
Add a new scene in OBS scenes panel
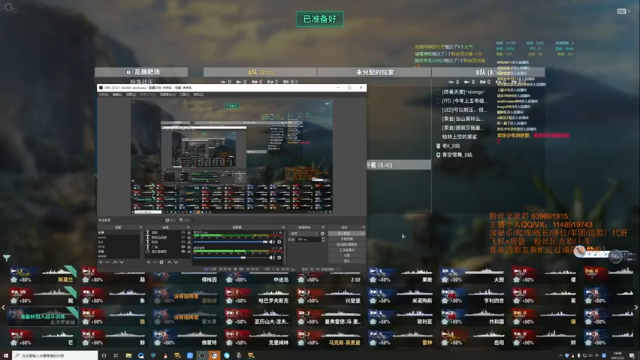point(101,262)
